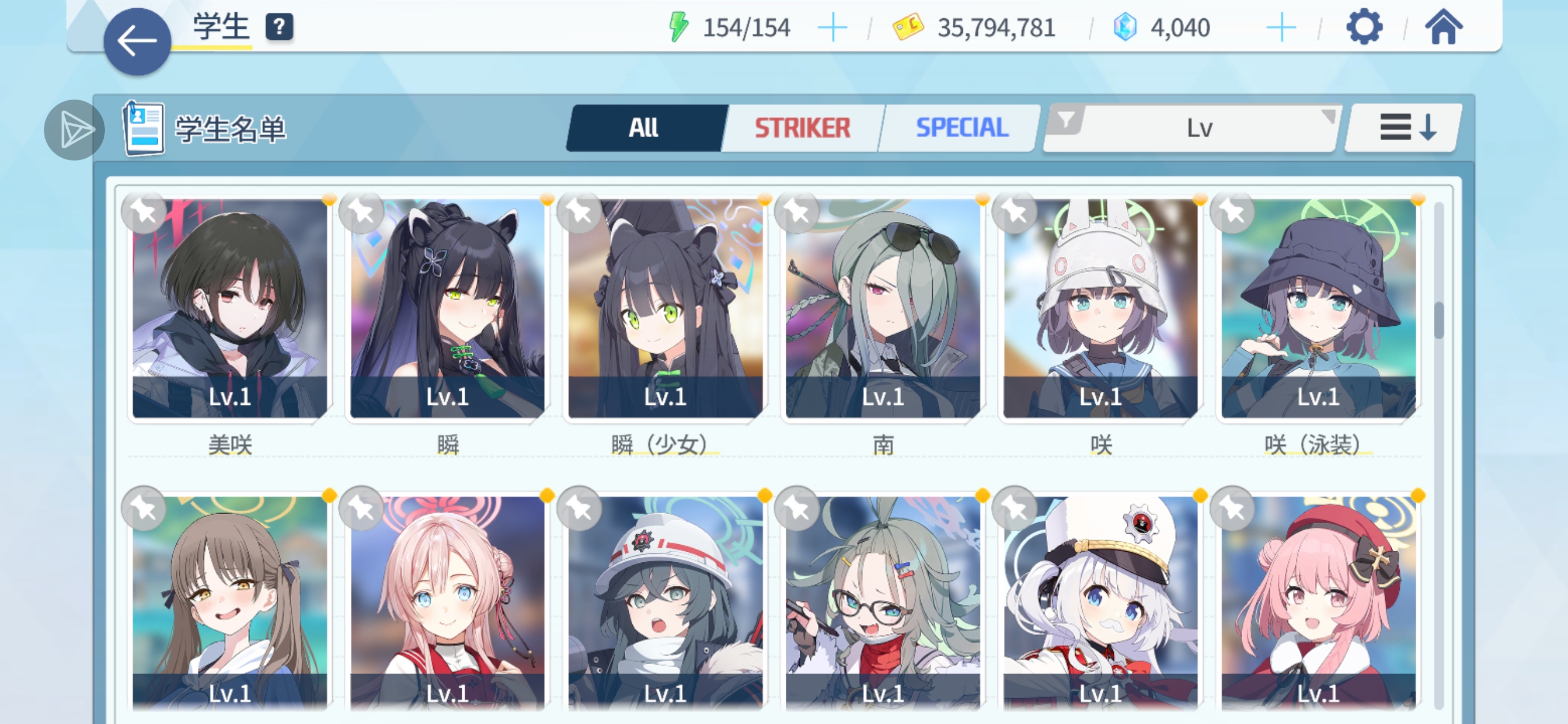Image resolution: width=1568 pixels, height=724 pixels.
Task: Toggle pin on 咲（泳装）card
Action: [1233, 212]
